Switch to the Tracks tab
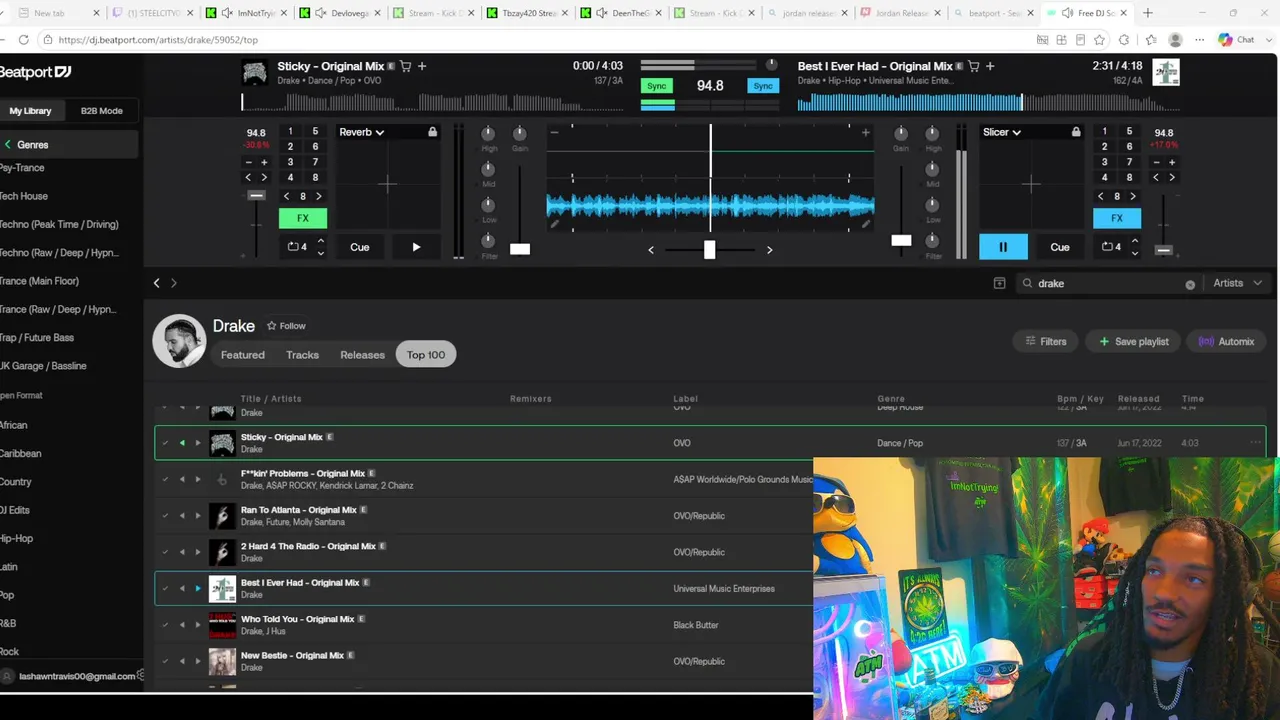This screenshot has width=1280, height=720. tap(302, 355)
